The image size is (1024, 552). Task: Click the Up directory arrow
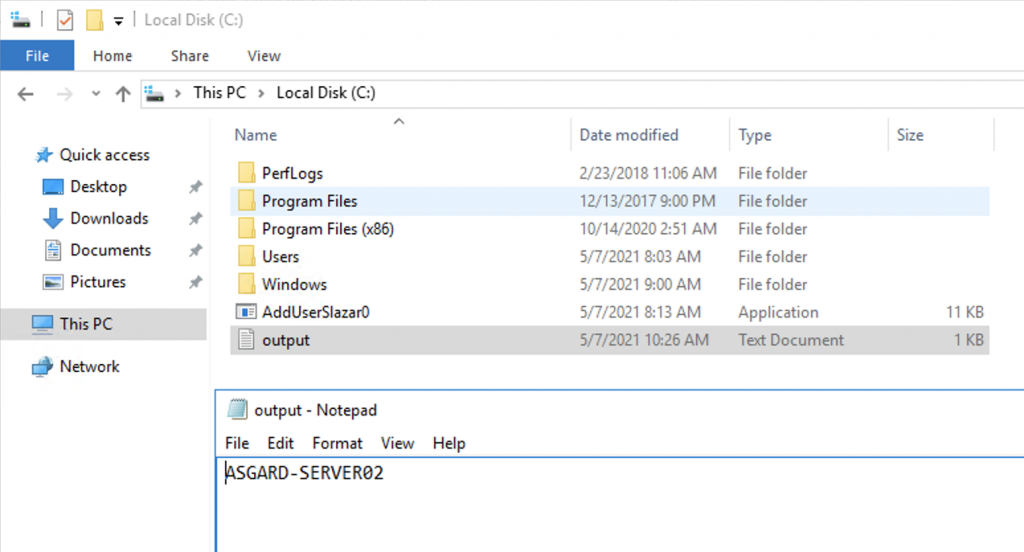tap(123, 93)
